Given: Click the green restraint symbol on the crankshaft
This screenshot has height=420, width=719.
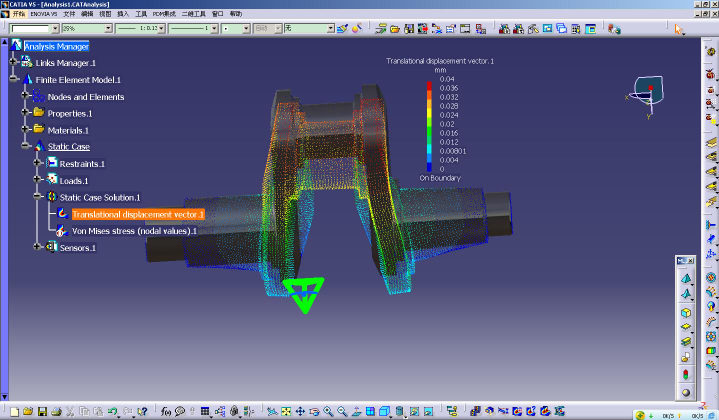Looking at the screenshot, I should [x=304, y=294].
